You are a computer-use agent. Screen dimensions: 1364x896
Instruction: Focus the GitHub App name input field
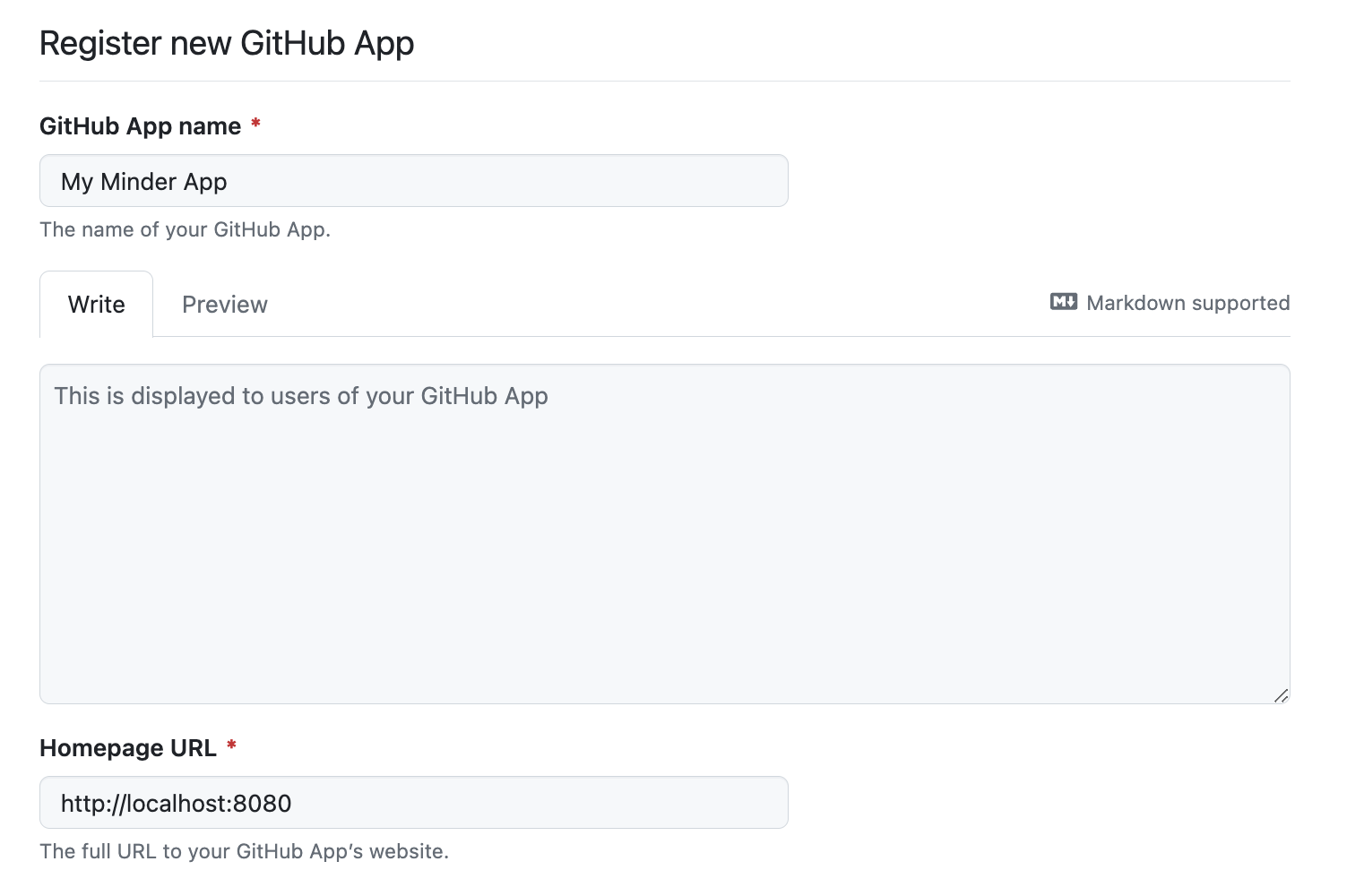(x=502, y=181)
